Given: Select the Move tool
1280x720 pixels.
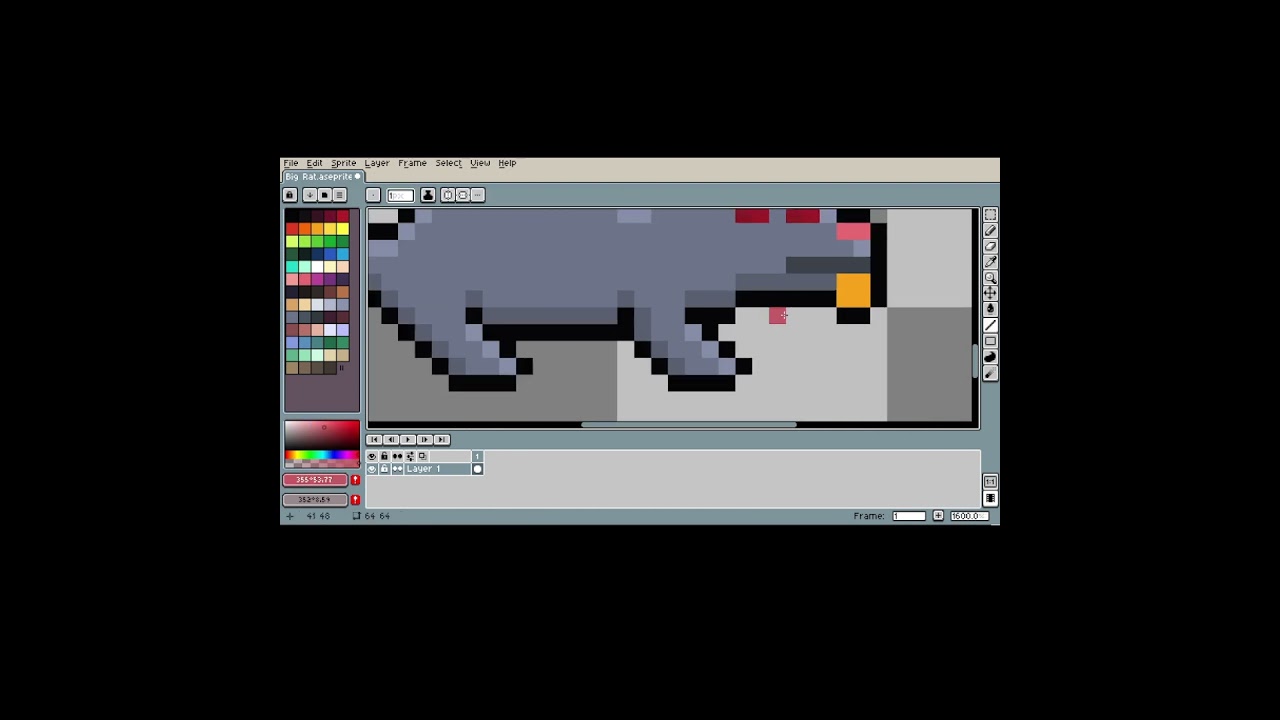Looking at the screenshot, I should (990, 293).
